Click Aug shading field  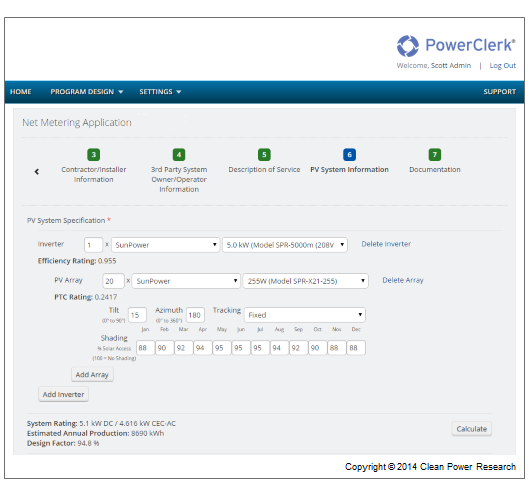click(280, 348)
